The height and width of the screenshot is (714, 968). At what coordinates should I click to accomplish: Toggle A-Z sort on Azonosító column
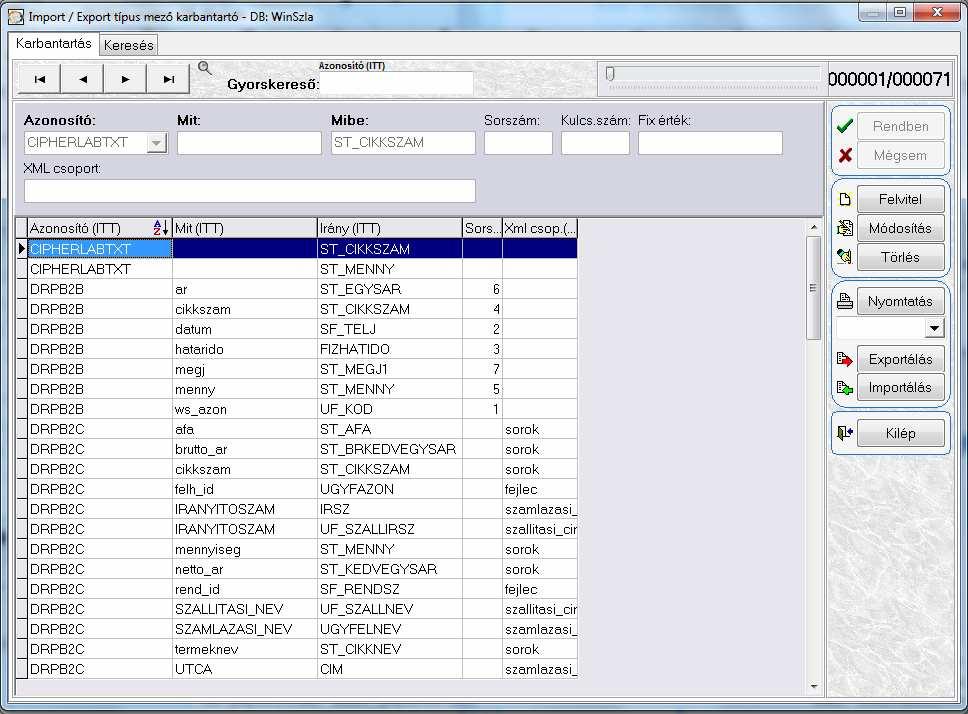(161, 228)
